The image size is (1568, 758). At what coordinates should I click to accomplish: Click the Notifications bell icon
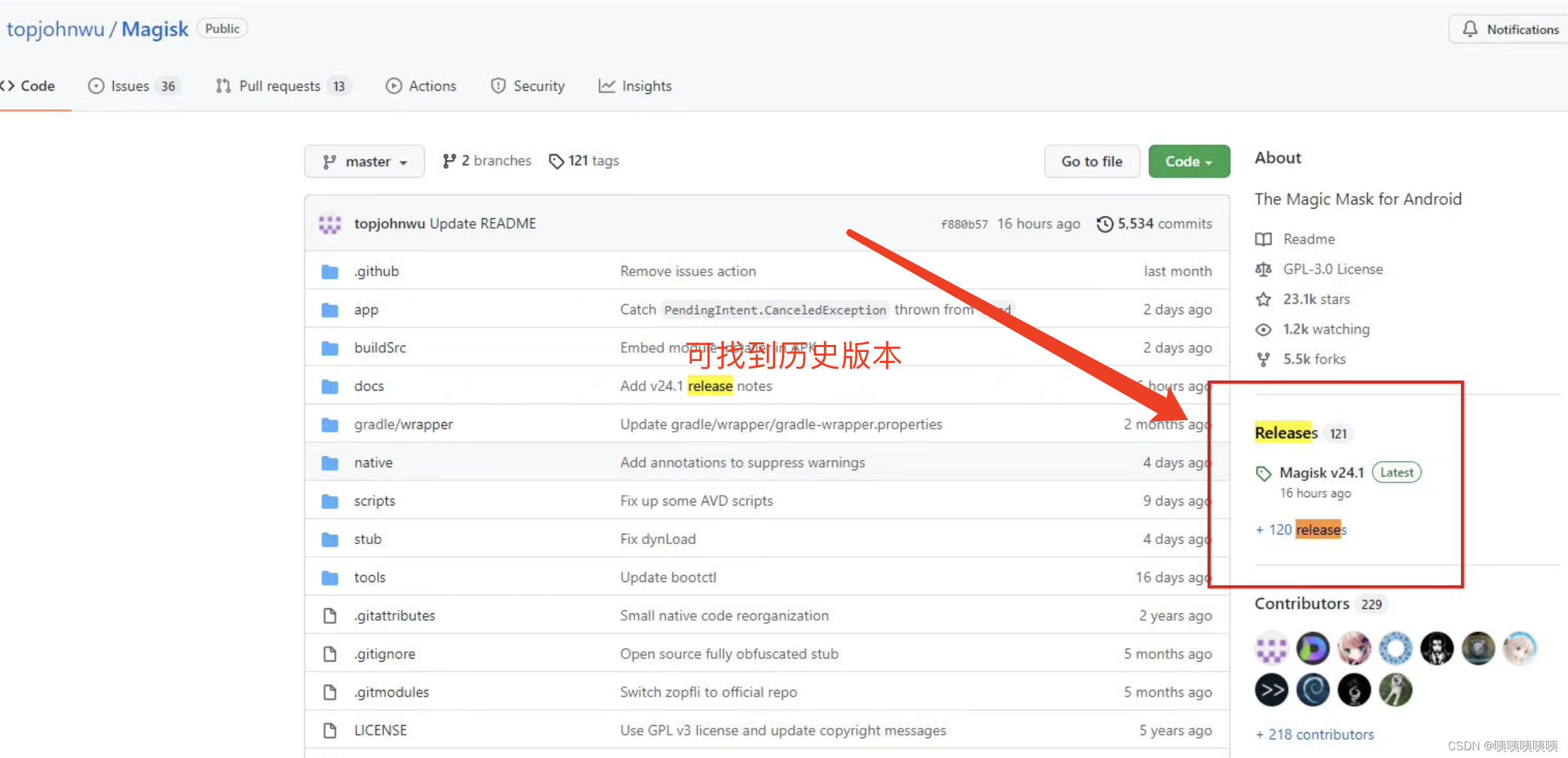point(1470,29)
